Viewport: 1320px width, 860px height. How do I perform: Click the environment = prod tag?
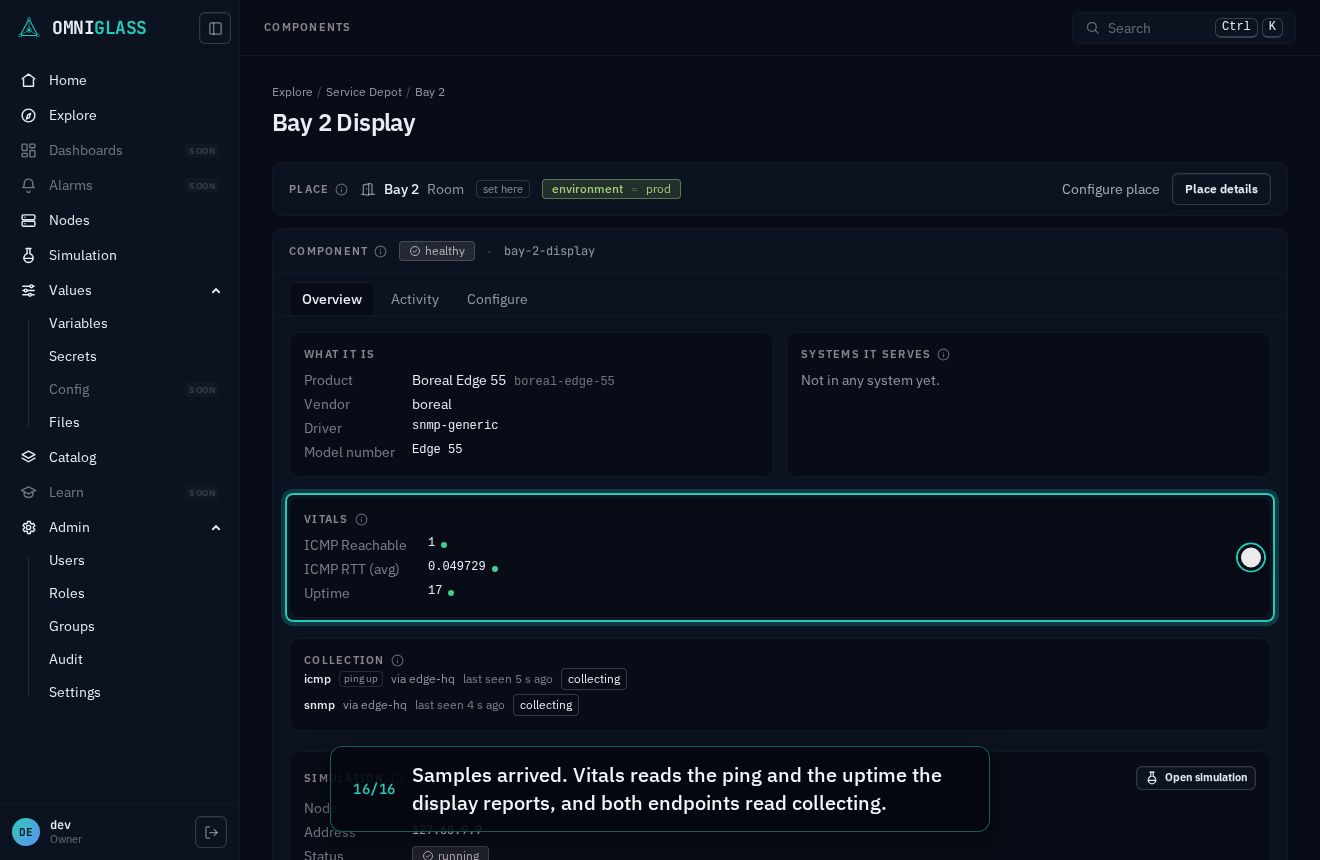pyautogui.click(x=611, y=189)
